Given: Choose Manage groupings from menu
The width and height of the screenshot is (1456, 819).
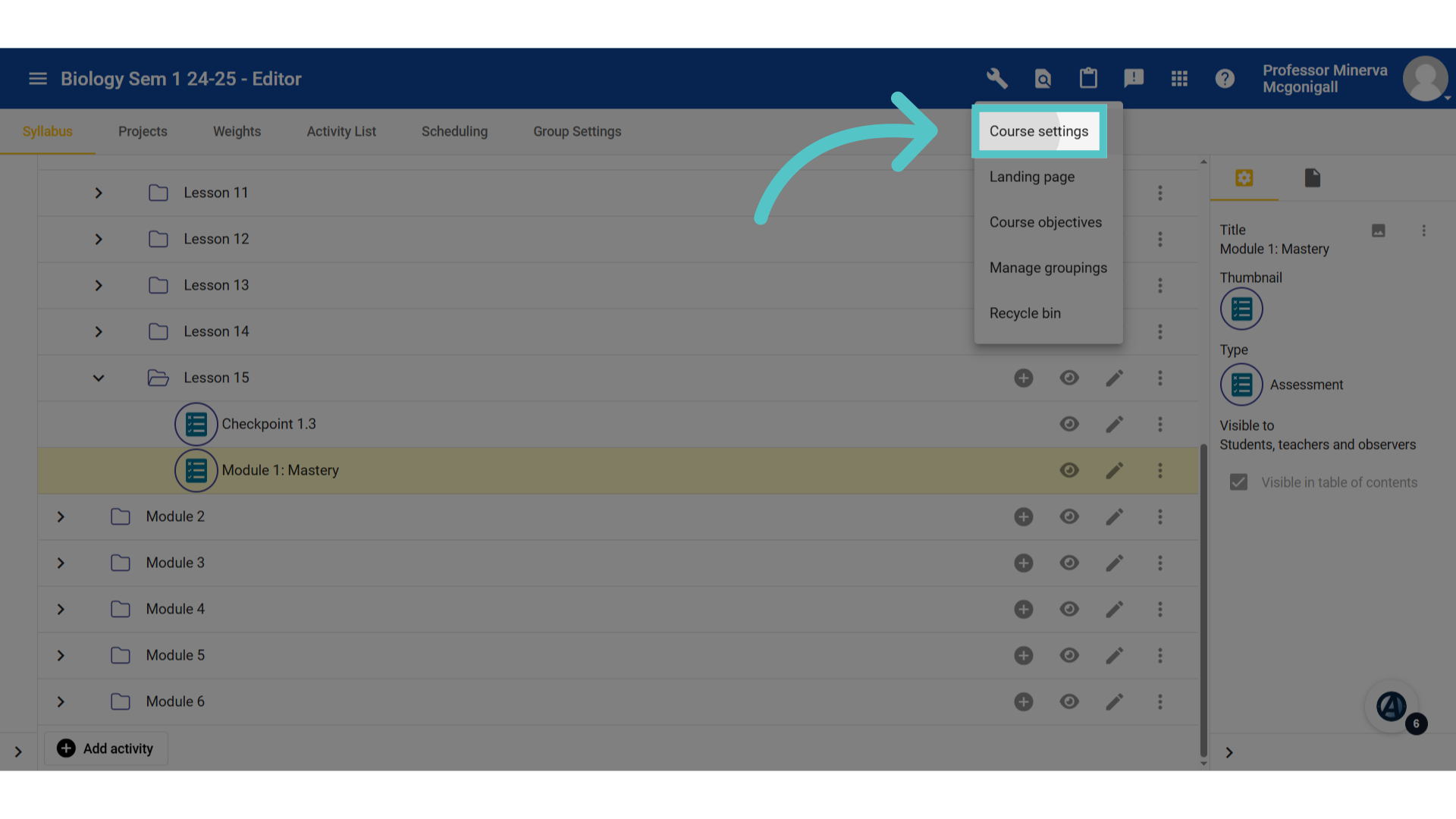Looking at the screenshot, I should [1048, 268].
